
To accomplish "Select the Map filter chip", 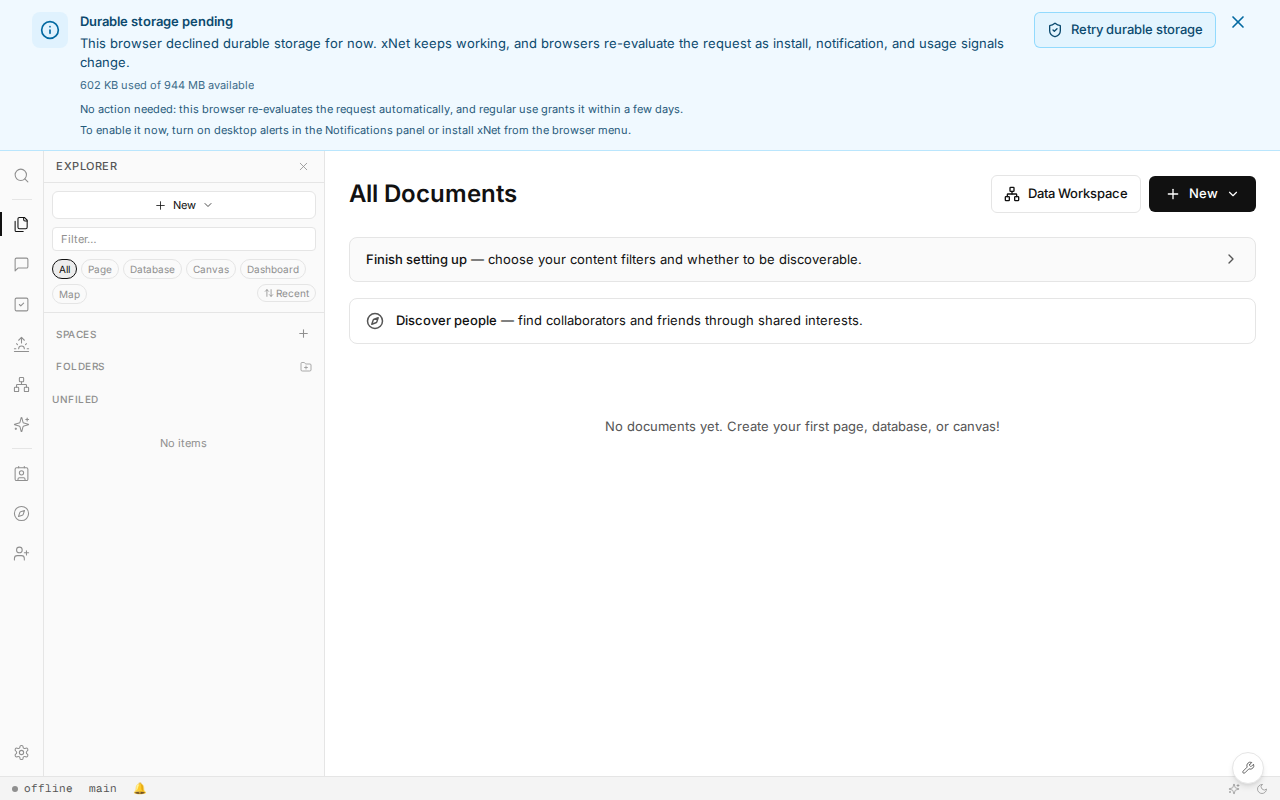I will (x=69, y=294).
